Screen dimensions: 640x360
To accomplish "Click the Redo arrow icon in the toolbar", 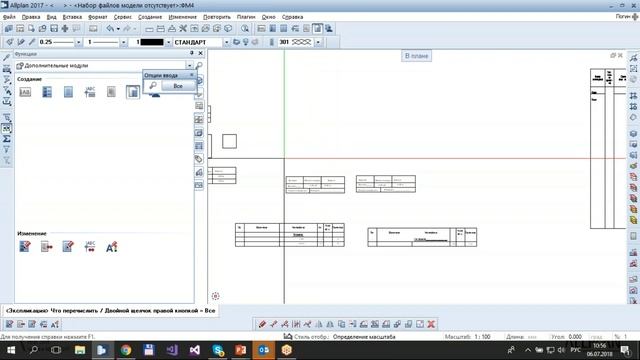I will click(127, 29).
